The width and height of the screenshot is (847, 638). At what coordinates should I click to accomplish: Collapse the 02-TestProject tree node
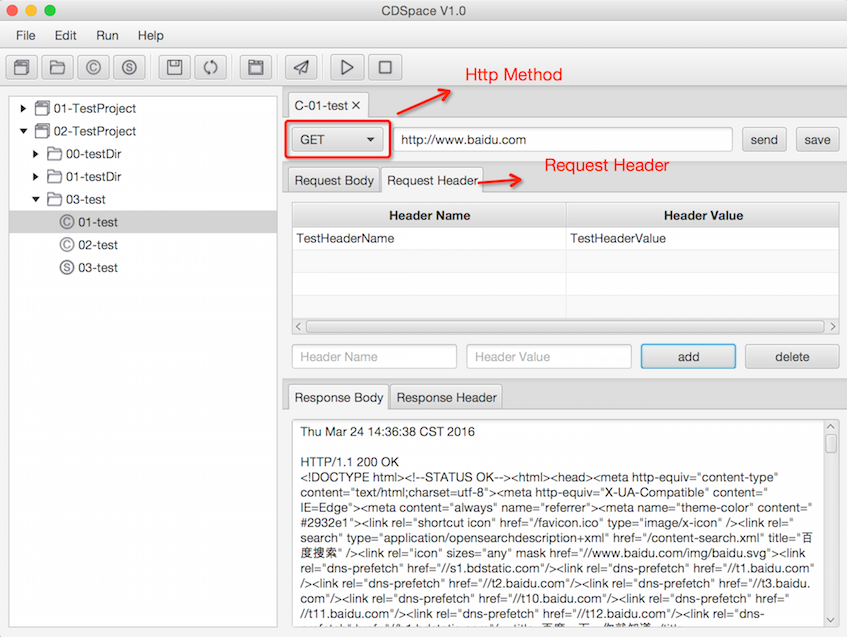[24, 131]
